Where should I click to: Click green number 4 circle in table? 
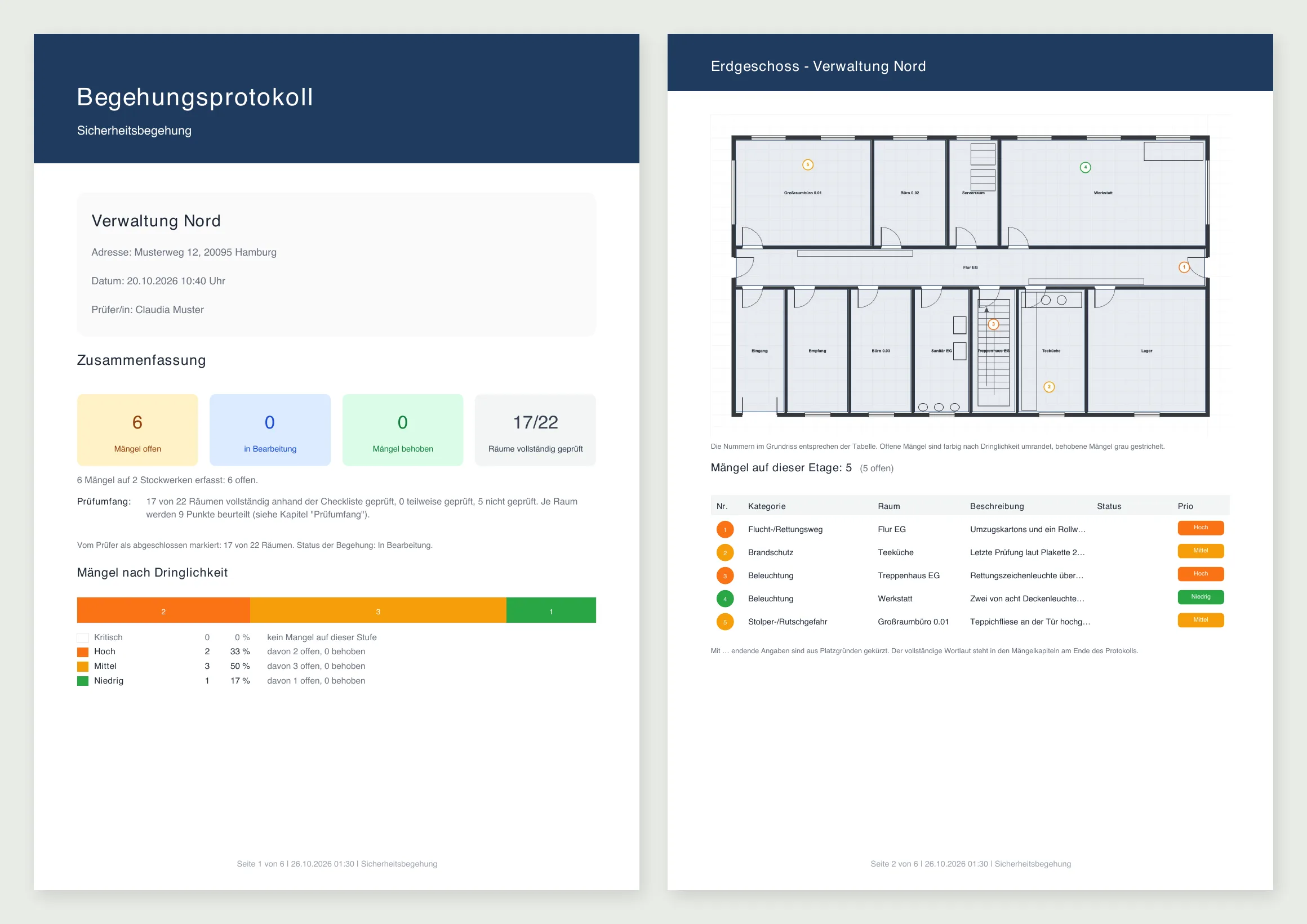[x=724, y=599]
